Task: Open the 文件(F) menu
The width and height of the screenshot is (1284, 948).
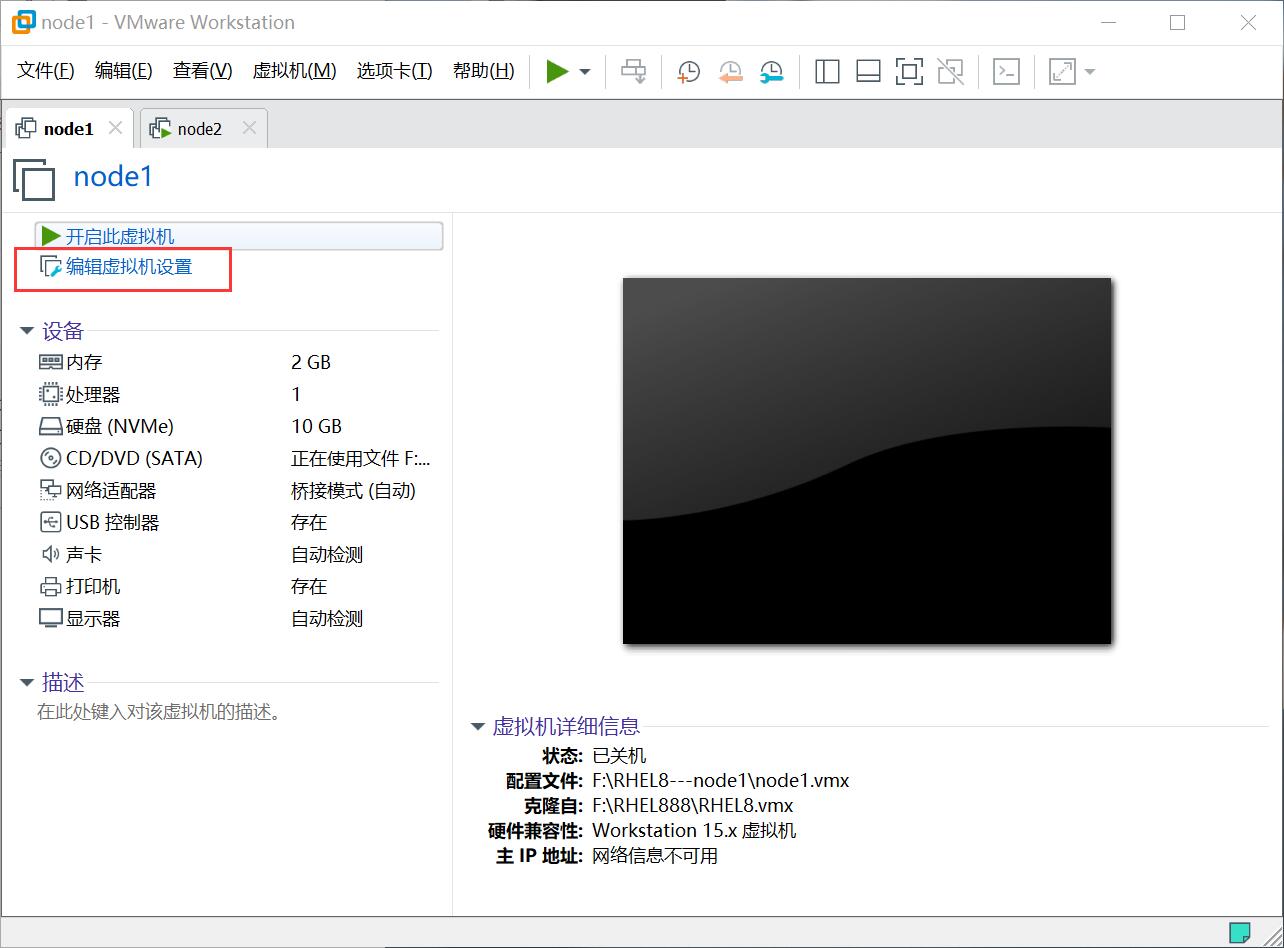Action: pyautogui.click(x=46, y=71)
